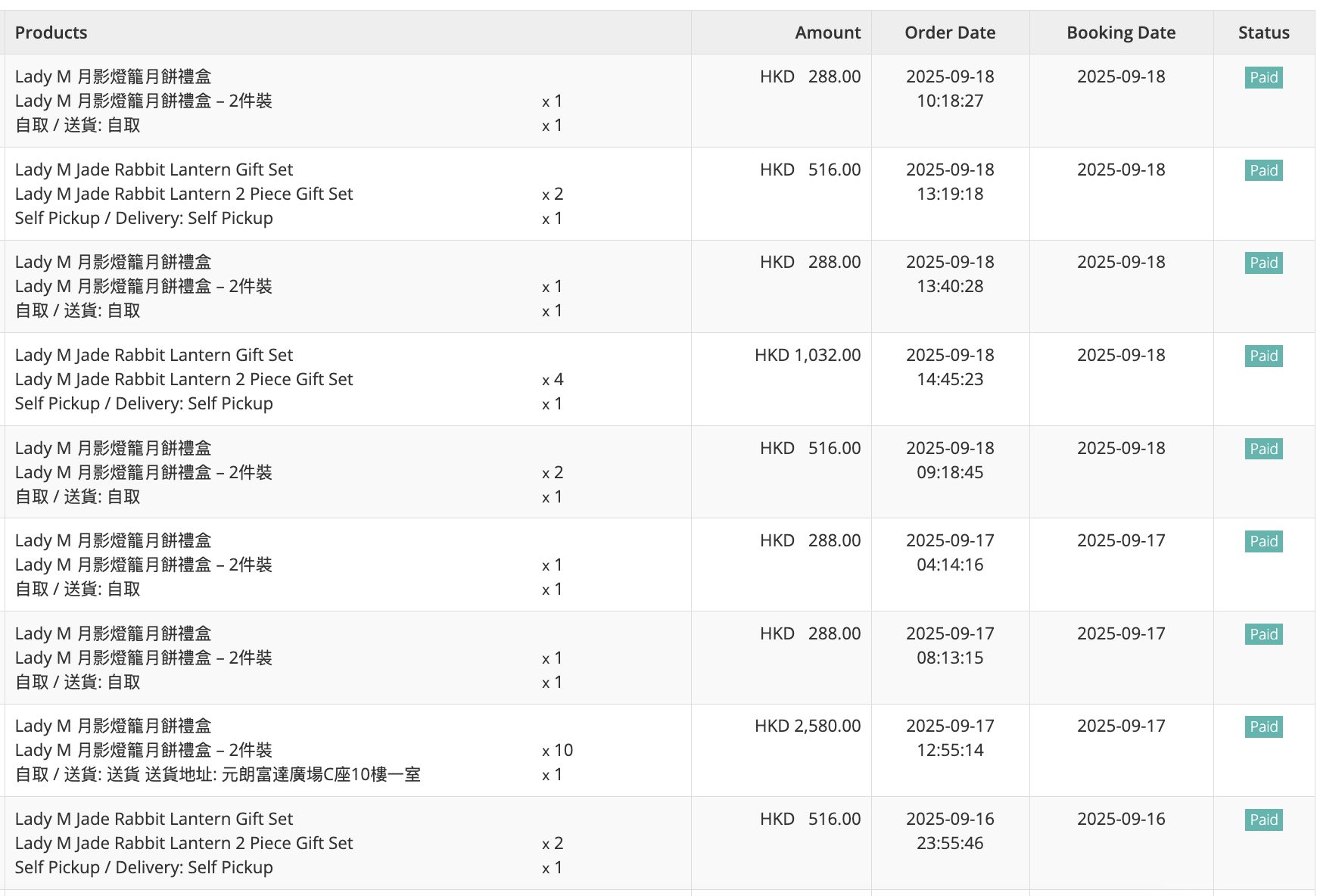The width and height of the screenshot is (1317, 896).
Task: Click Paid badge for the 13:19:18 order
Action: 1263,170
